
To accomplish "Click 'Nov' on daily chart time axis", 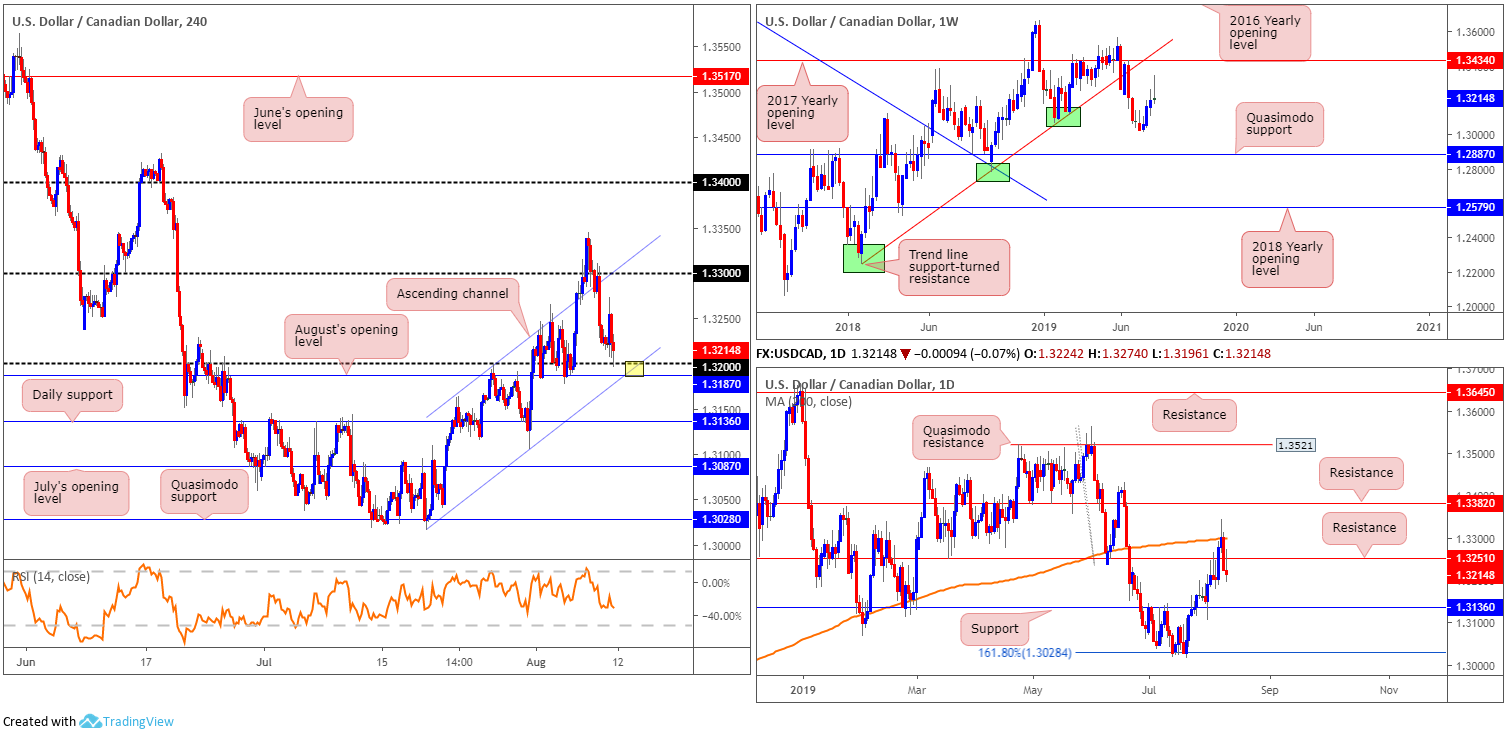I will pyautogui.click(x=1387, y=690).
